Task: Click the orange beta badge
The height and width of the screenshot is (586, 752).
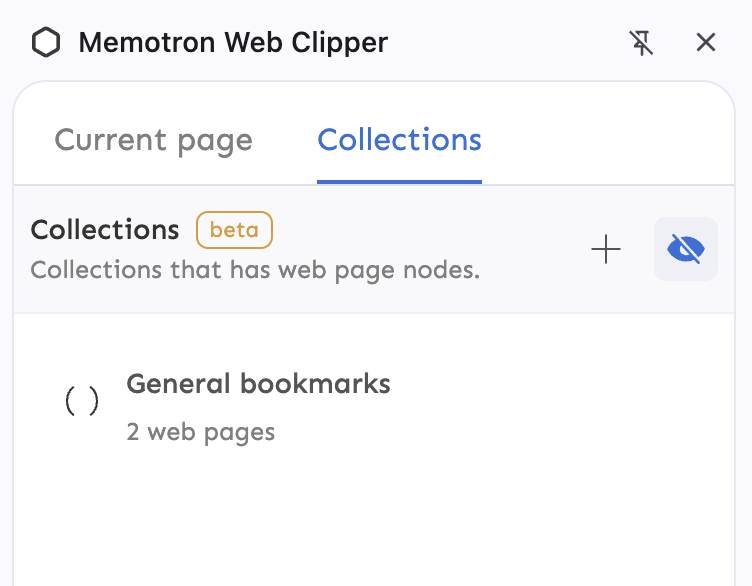Action: tap(234, 230)
